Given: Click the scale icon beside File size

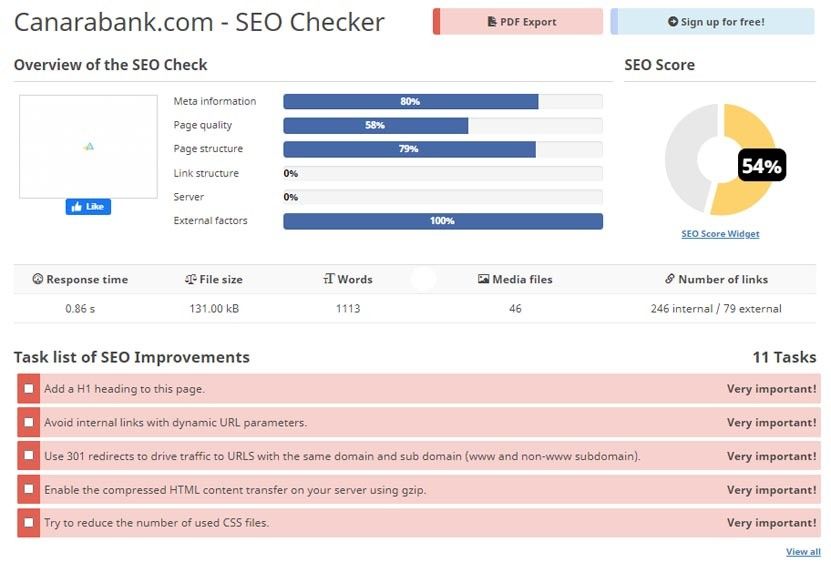Looking at the screenshot, I should point(191,280).
